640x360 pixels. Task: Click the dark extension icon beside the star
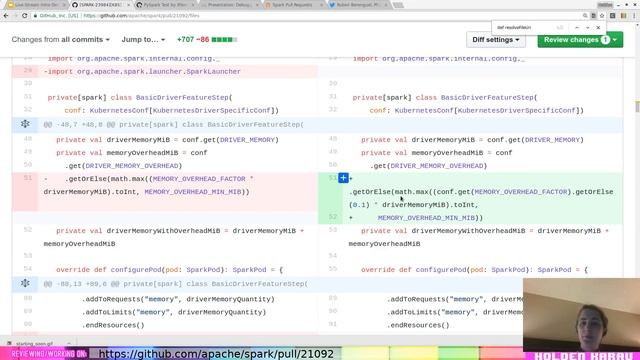613,16
